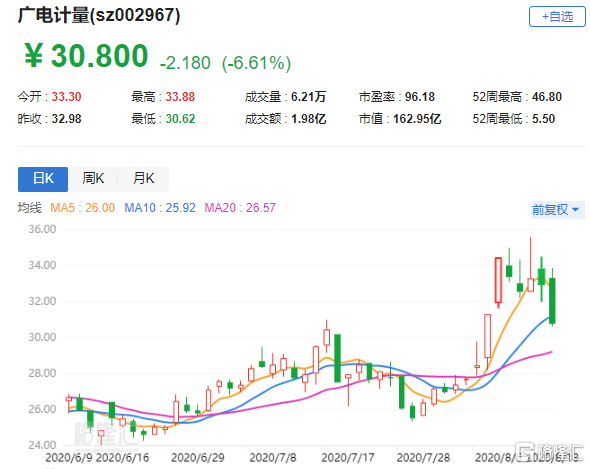Select the 日K daily chart tab
The image size is (590, 469).
pyautogui.click(x=43, y=179)
